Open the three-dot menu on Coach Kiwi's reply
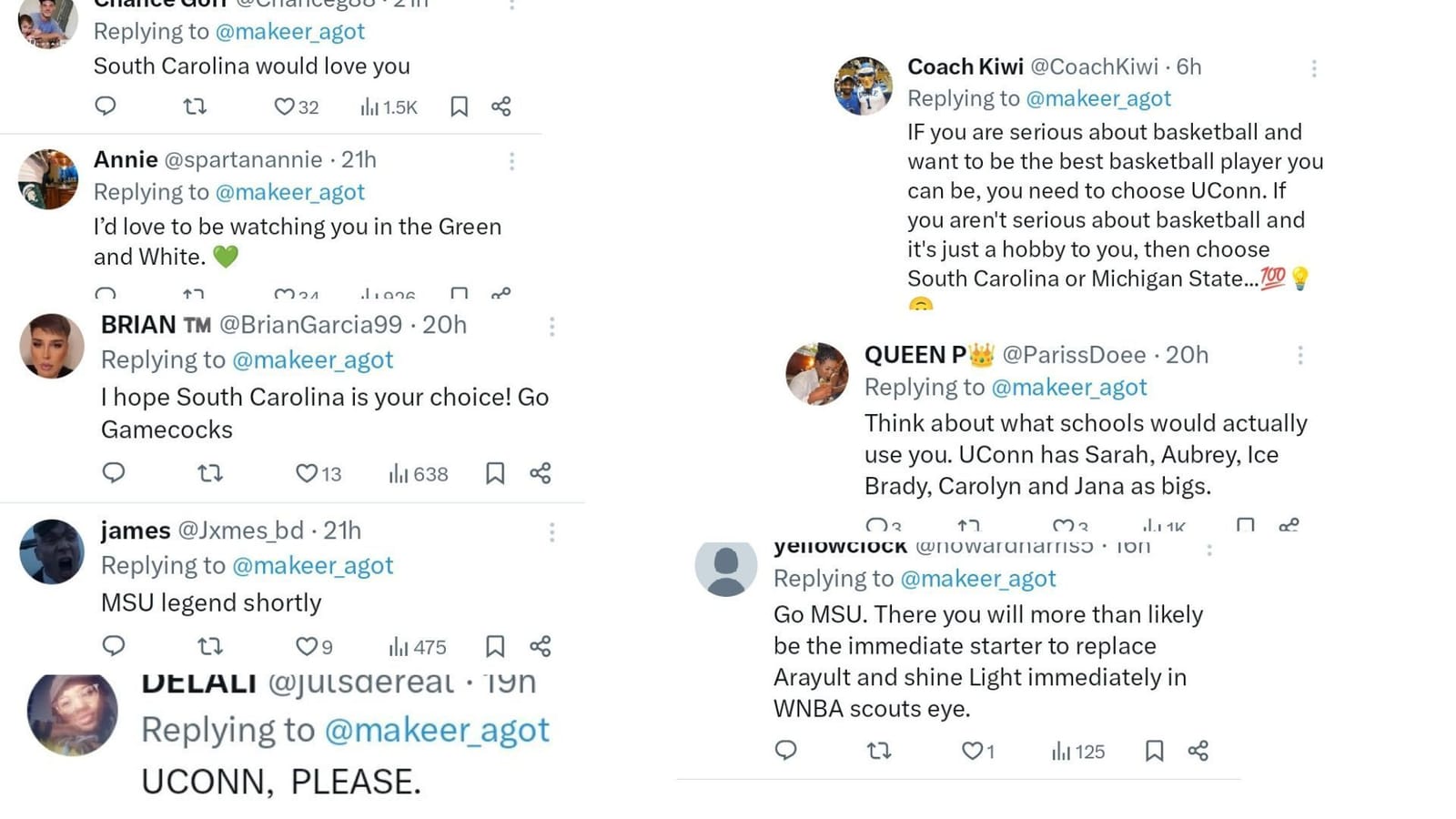 [x=1313, y=68]
